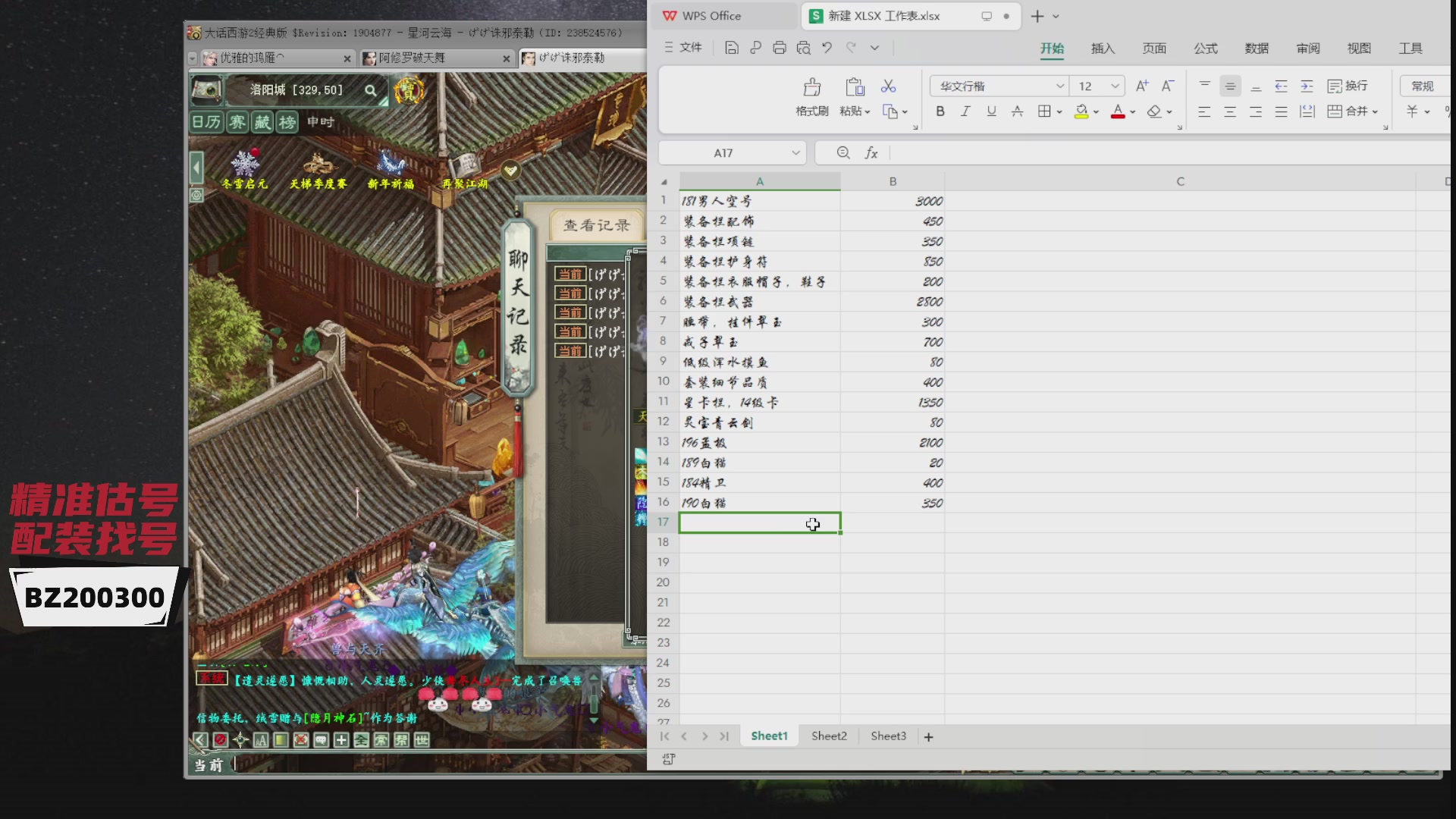This screenshot has height=819, width=1456.
Task: Click the Insert Function fx icon
Action: tap(871, 153)
